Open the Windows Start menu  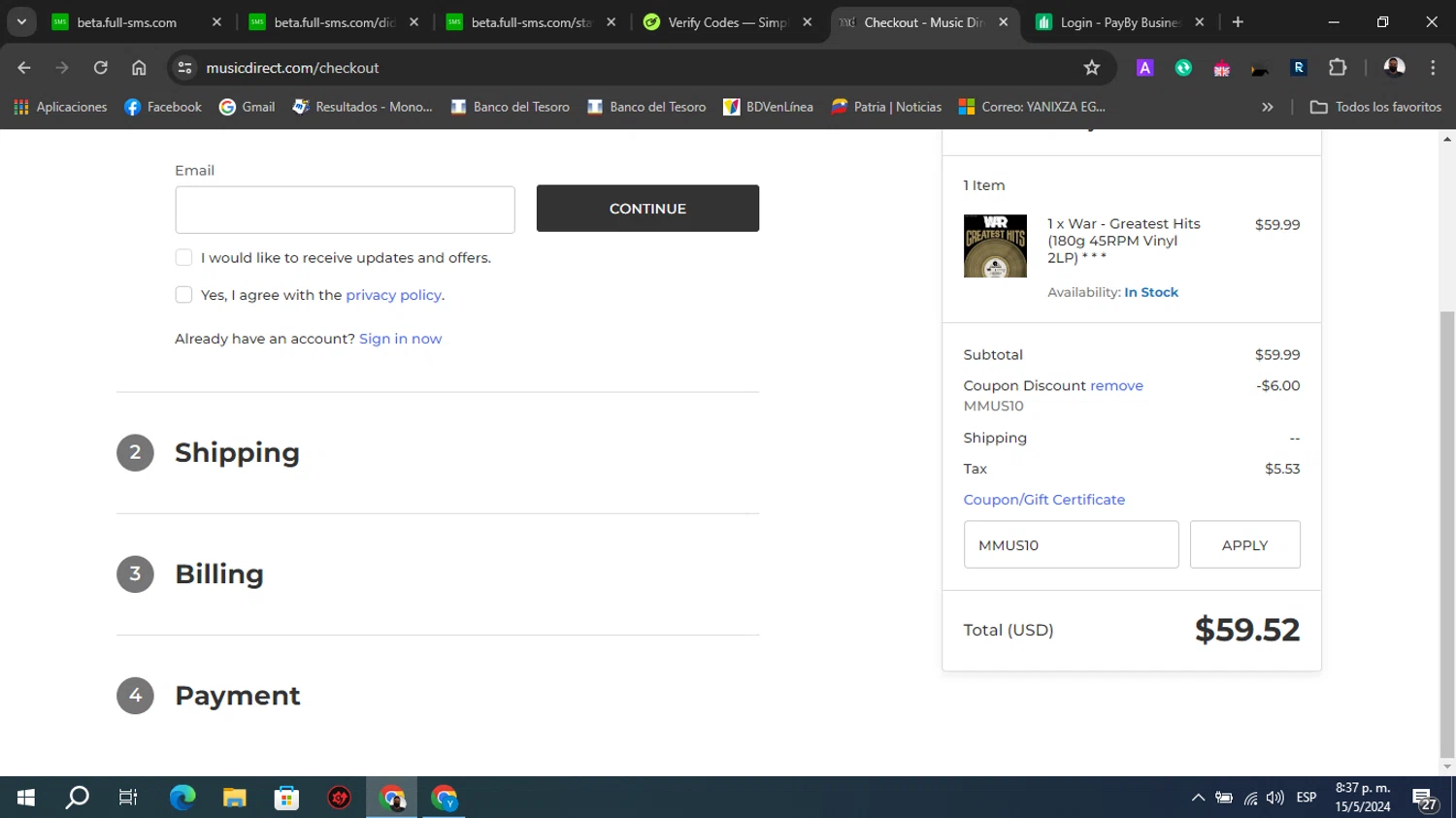pyautogui.click(x=26, y=798)
